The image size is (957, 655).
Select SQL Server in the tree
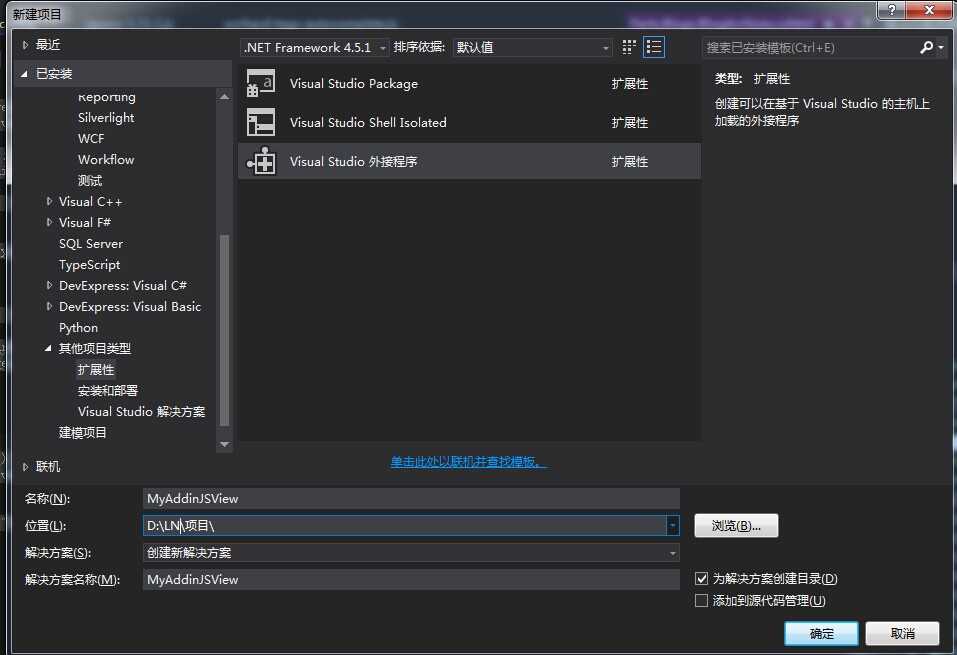pos(90,244)
